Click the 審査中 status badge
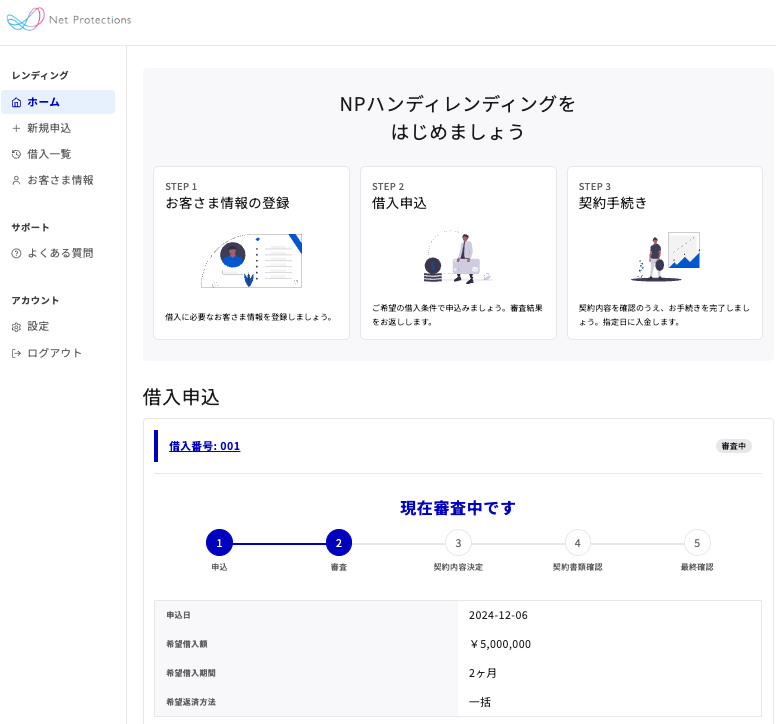The width and height of the screenshot is (776, 724). [733, 446]
